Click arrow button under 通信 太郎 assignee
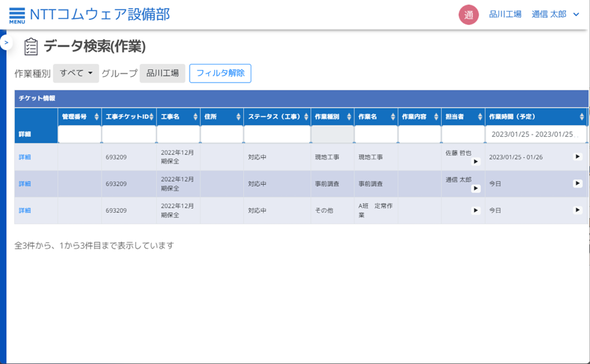 coord(476,188)
